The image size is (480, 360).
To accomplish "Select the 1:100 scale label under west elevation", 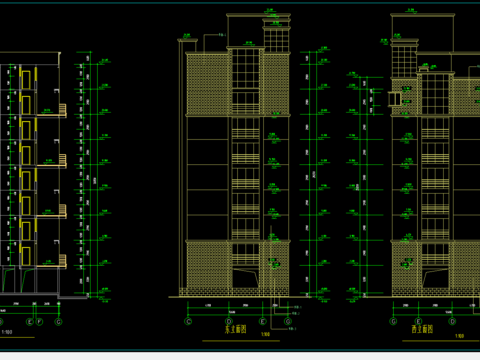I will point(460,336).
